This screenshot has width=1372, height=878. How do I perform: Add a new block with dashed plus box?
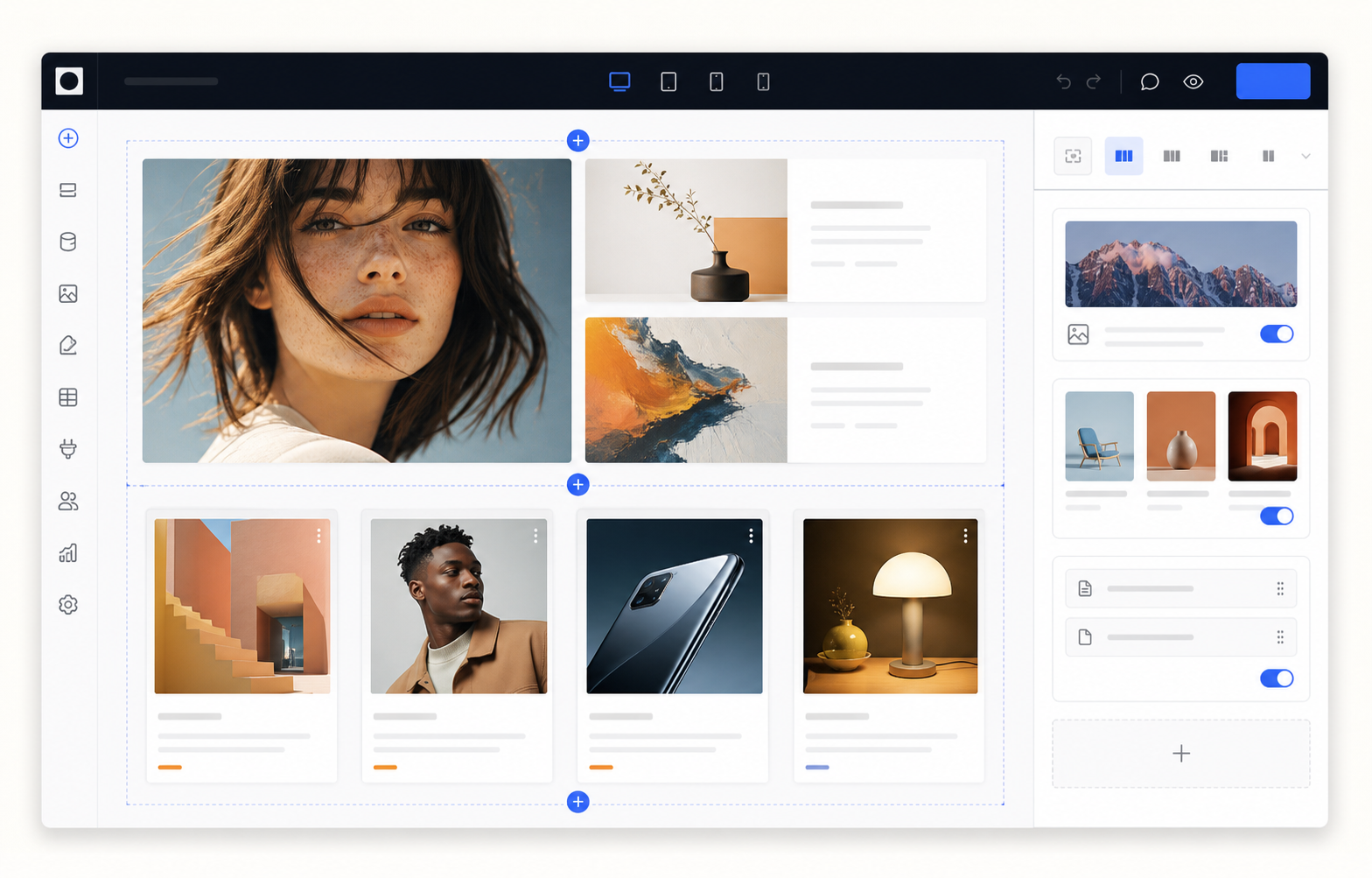point(1181,754)
